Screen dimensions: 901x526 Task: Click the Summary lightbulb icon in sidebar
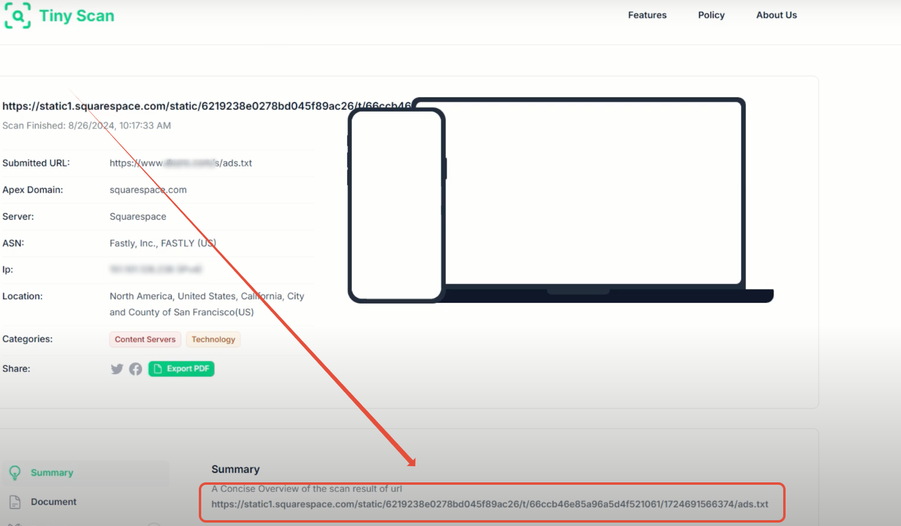(x=15, y=473)
